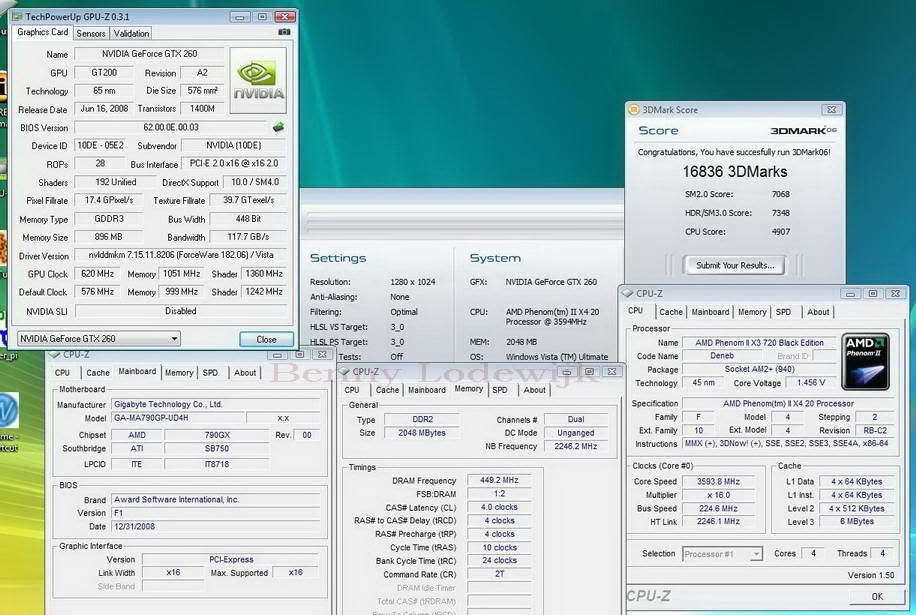
Task: Click the Core Voltage value 1.456 V
Action: point(811,383)
